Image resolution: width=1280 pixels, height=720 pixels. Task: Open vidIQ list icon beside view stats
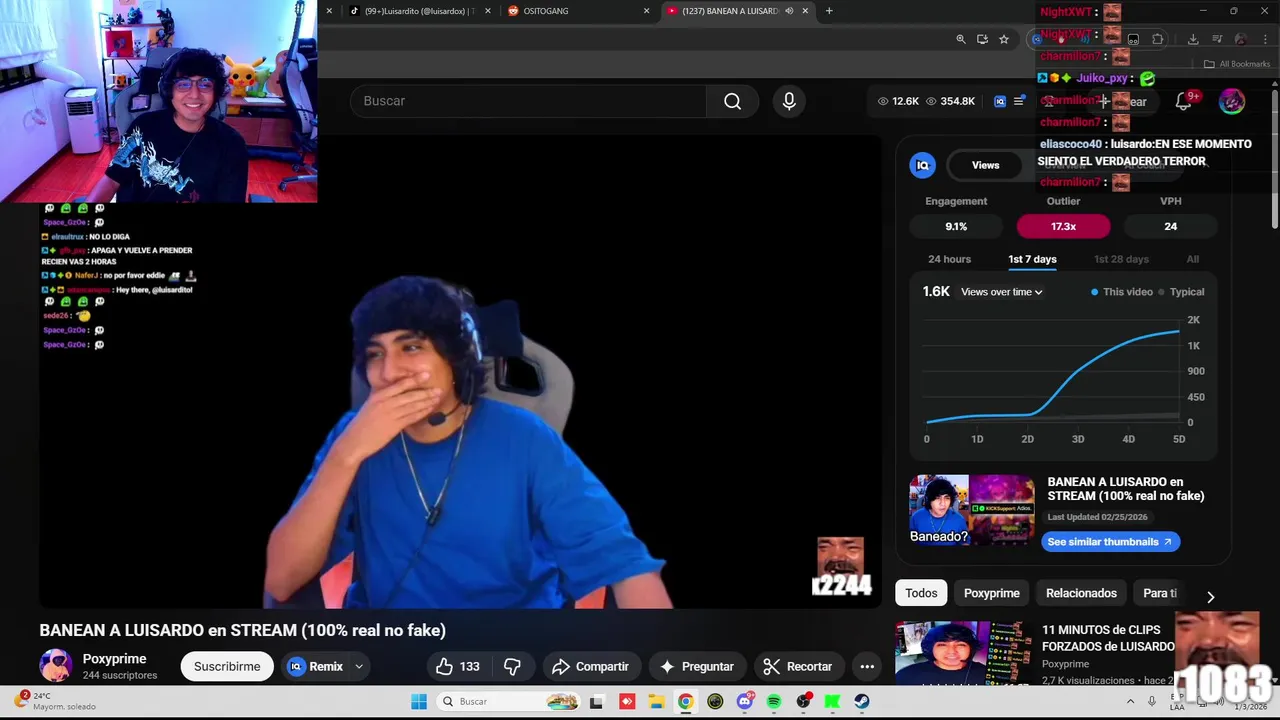pos(1019,101)
